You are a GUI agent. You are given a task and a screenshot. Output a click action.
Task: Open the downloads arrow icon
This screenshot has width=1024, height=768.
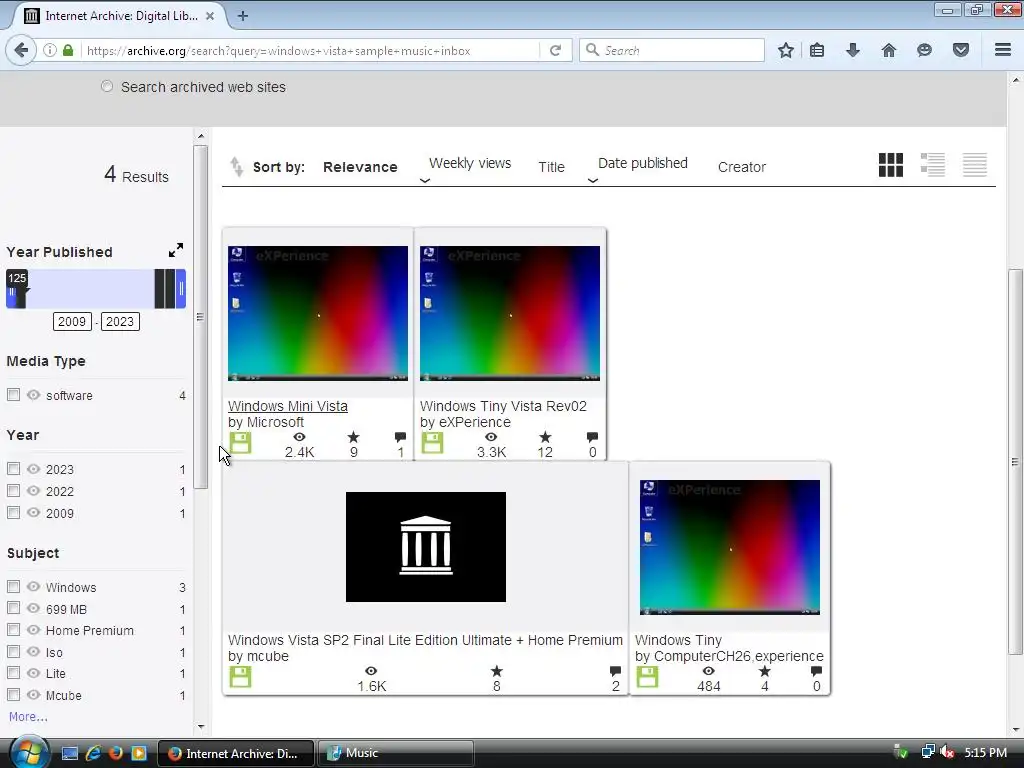853,50
